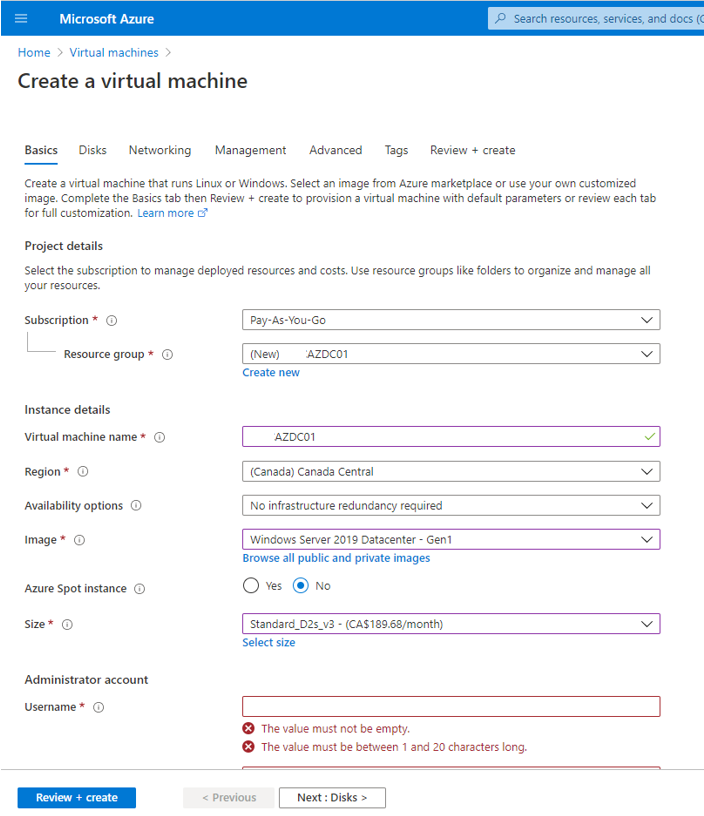Click the Username info icon
The width and height of the screenshot is (704, 816).
[x=98, y=707]
